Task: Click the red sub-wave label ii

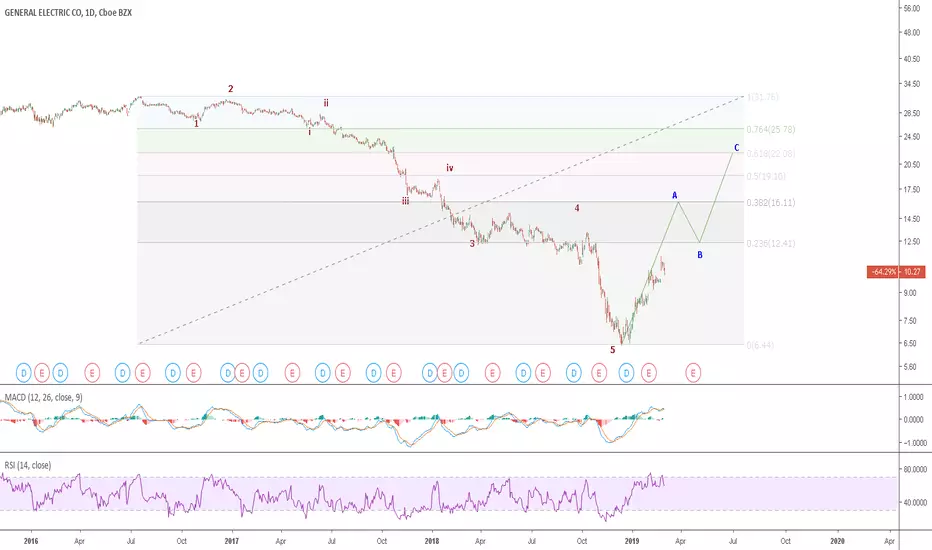Action: point(326,103)
